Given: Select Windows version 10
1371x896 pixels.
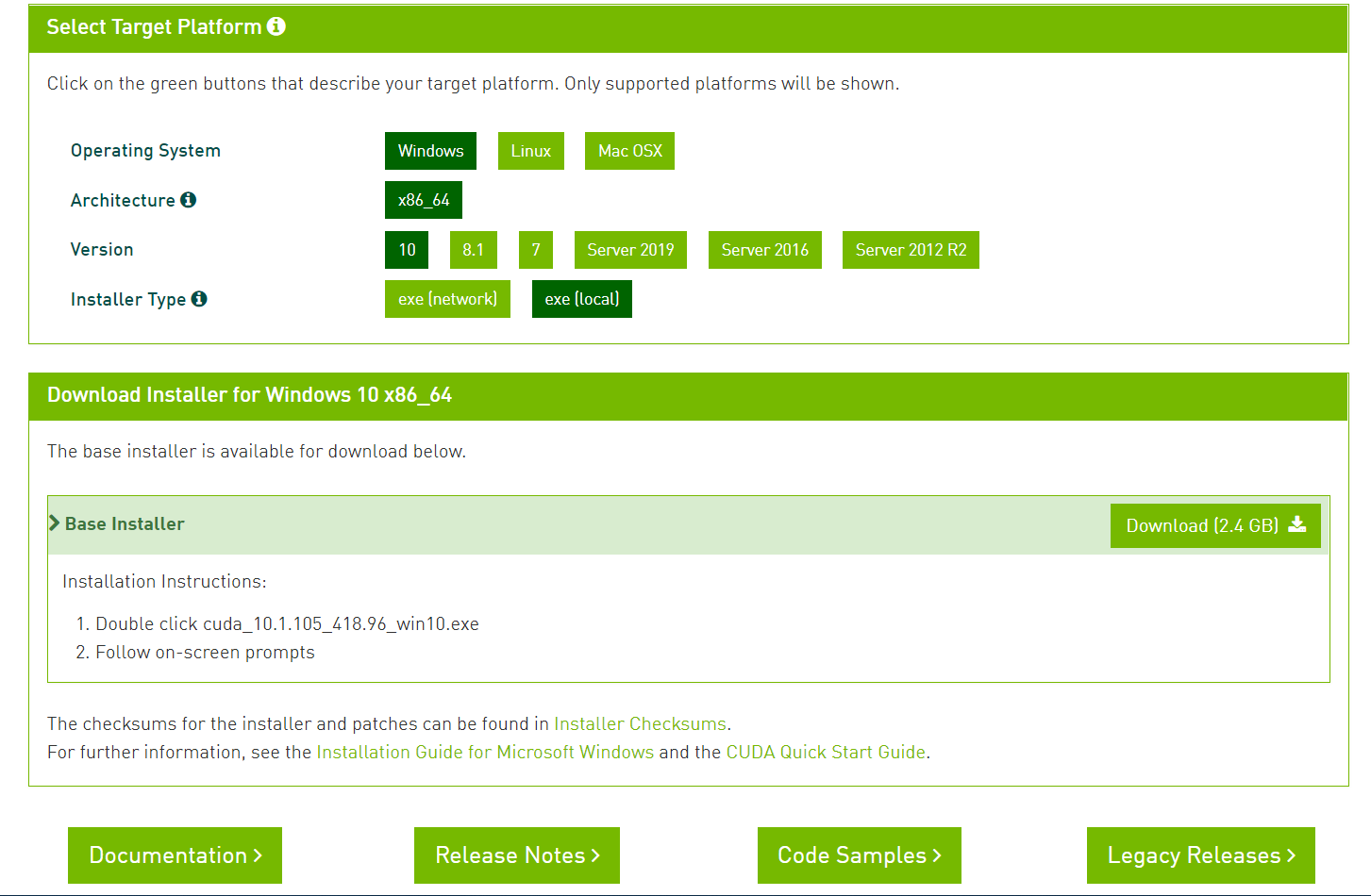Looking at the screenshot, I should coord(407,250).
